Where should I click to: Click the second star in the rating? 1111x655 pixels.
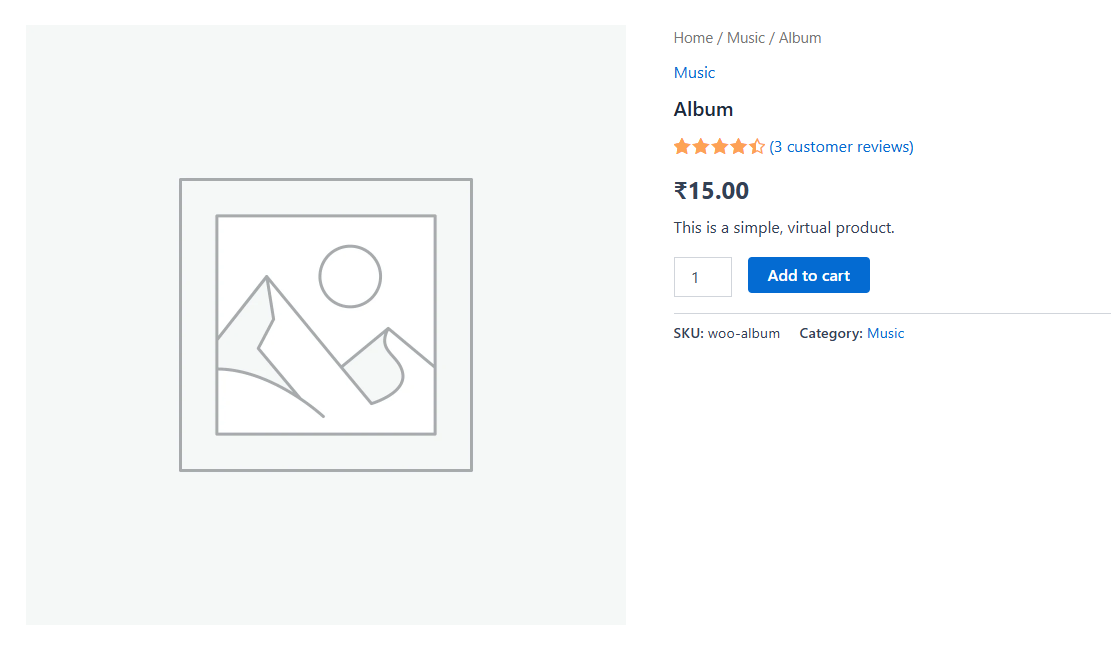pos(699,146)
